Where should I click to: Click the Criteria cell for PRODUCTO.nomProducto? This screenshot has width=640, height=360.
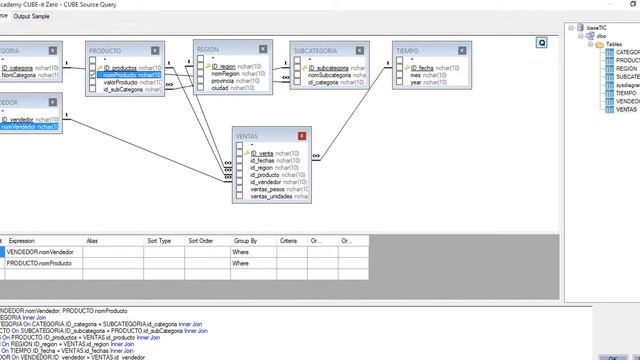(292, 263)
